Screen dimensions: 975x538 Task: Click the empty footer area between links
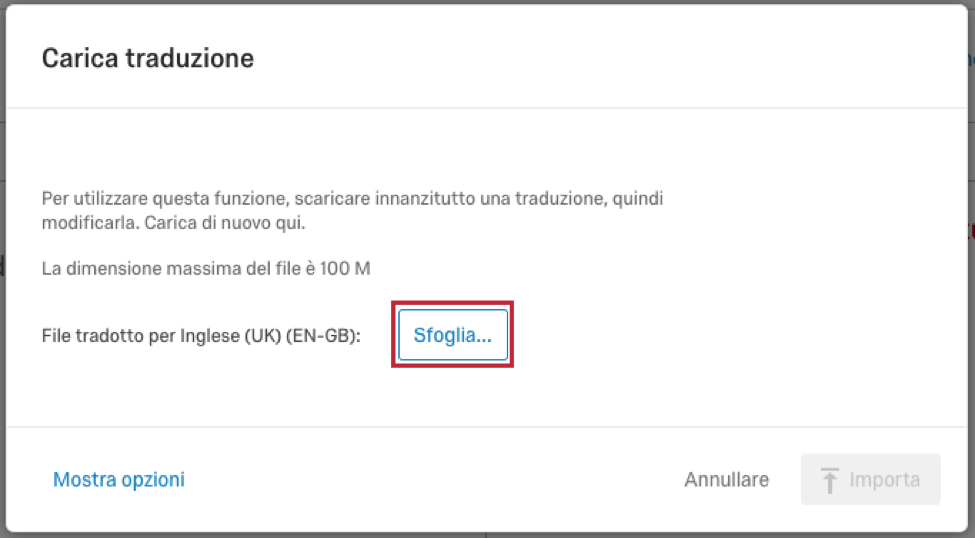pos(435,480)
